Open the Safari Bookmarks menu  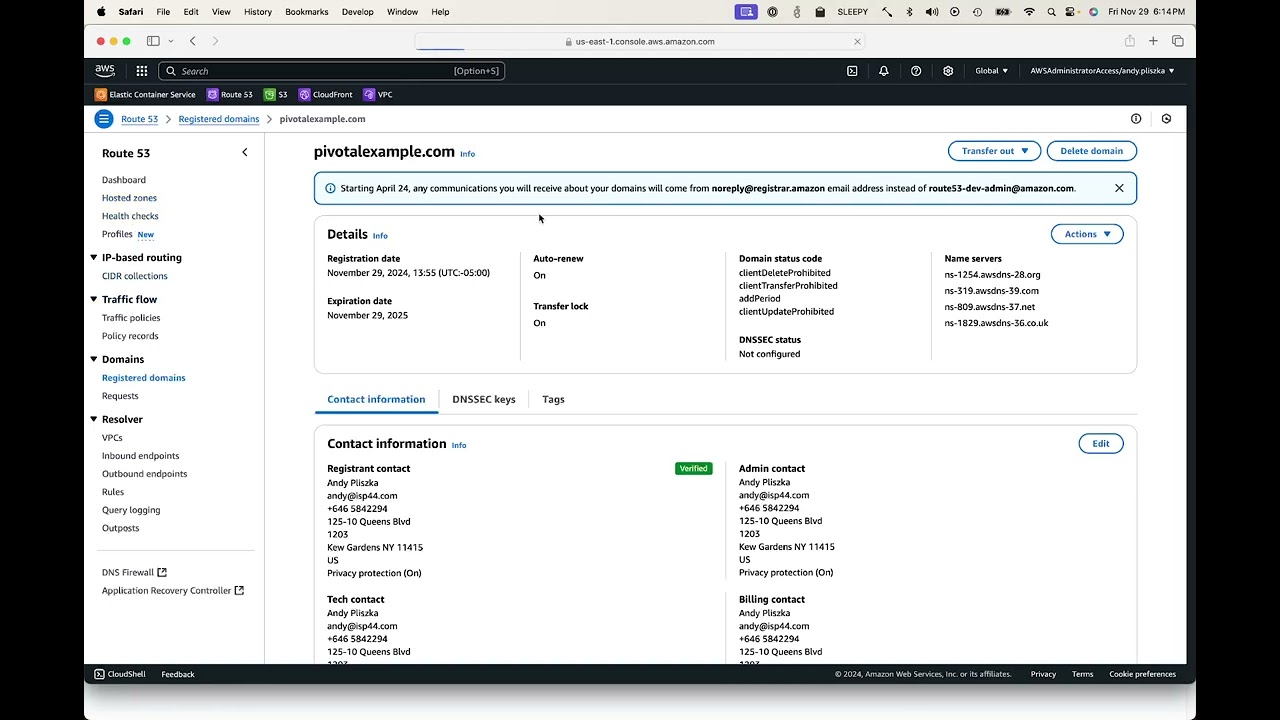pyautogui.click(x=306, y=12)
